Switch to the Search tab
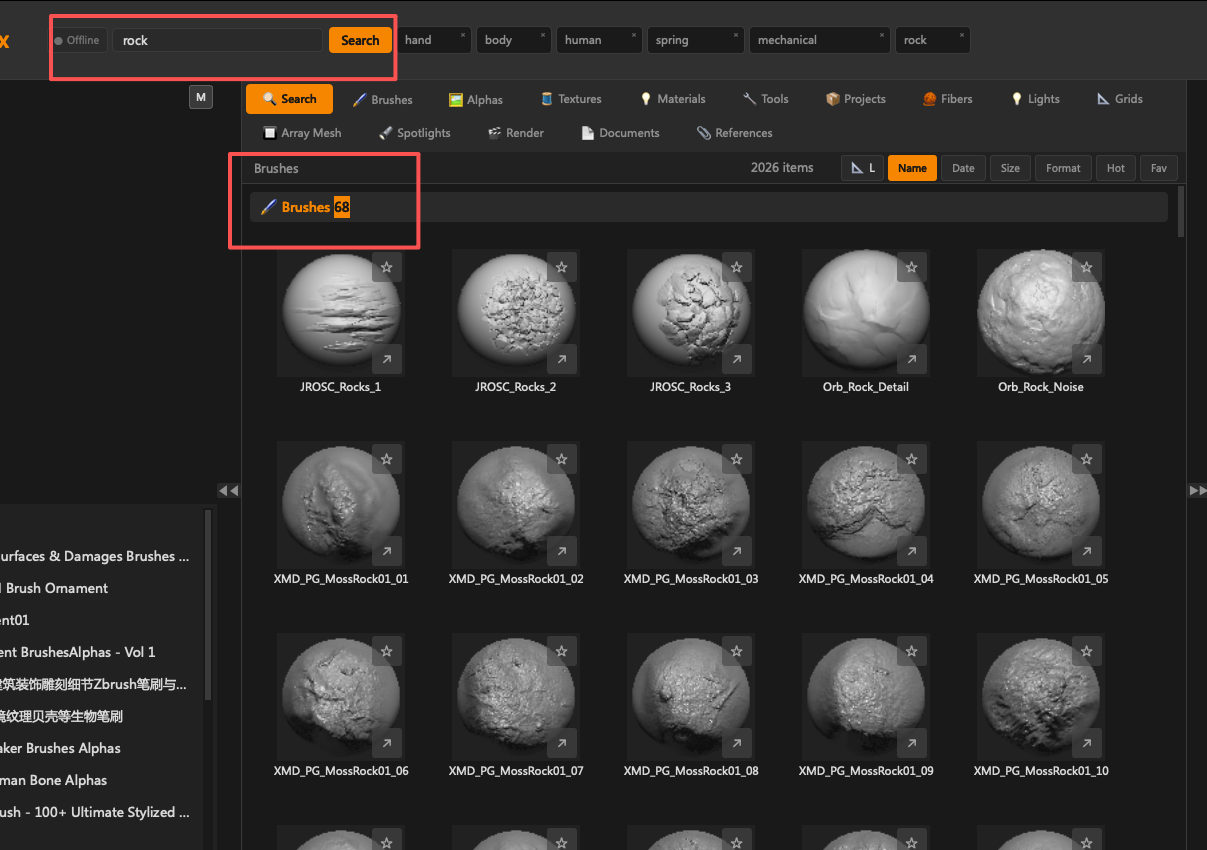 [290, 99]
